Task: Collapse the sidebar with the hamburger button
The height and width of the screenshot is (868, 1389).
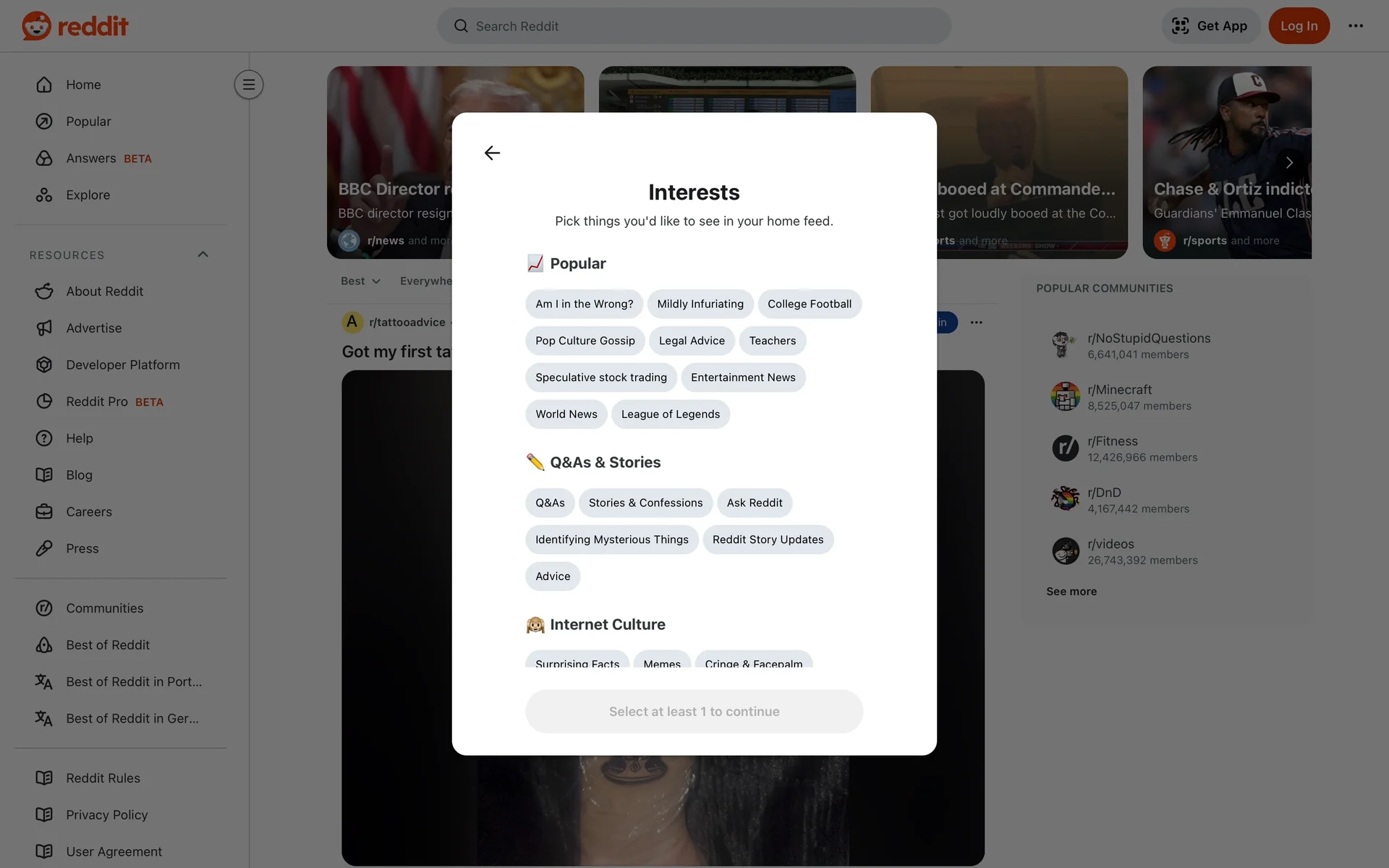Action: [x=249, y=85]
